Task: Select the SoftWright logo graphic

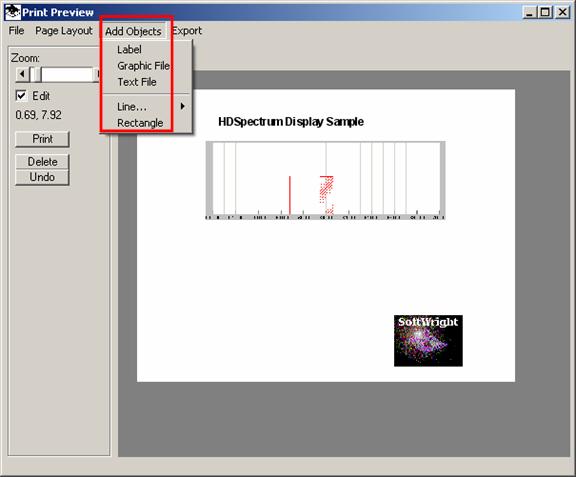Action: 428,341
